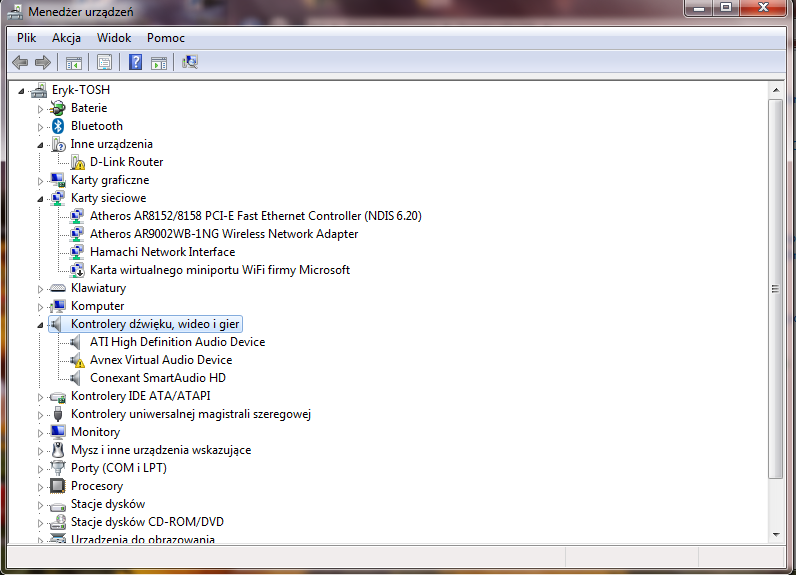This screenshot has width=796, height=575.
Task: Expand the Procesory category
Action: (40, 487)
